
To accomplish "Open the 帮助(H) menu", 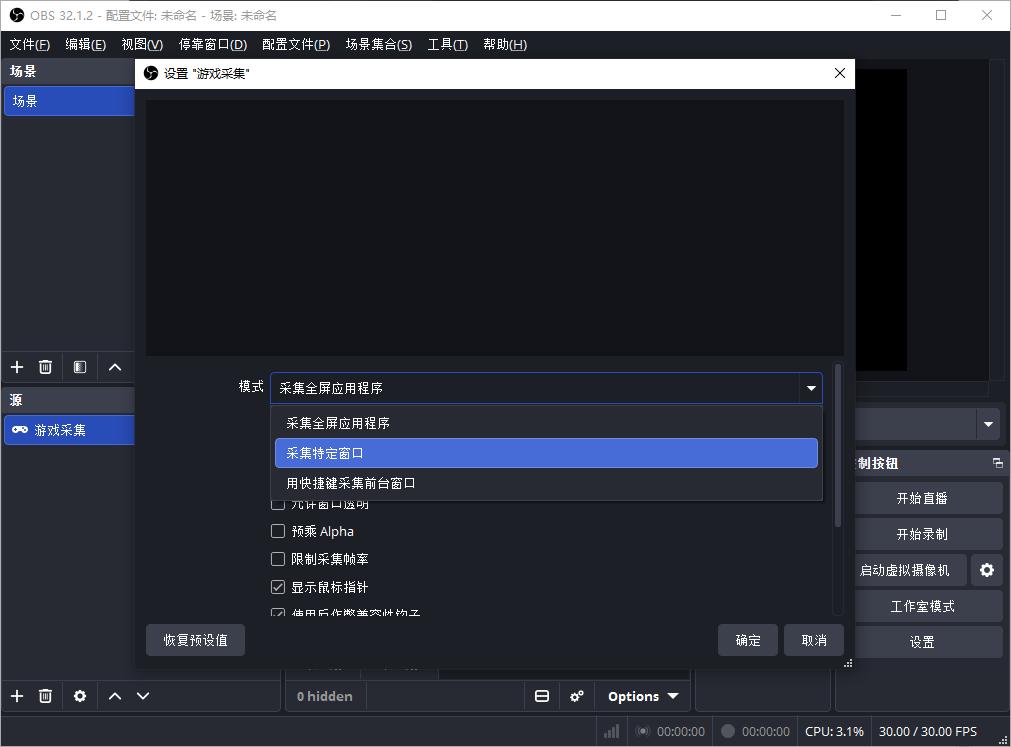I will 505,44.
